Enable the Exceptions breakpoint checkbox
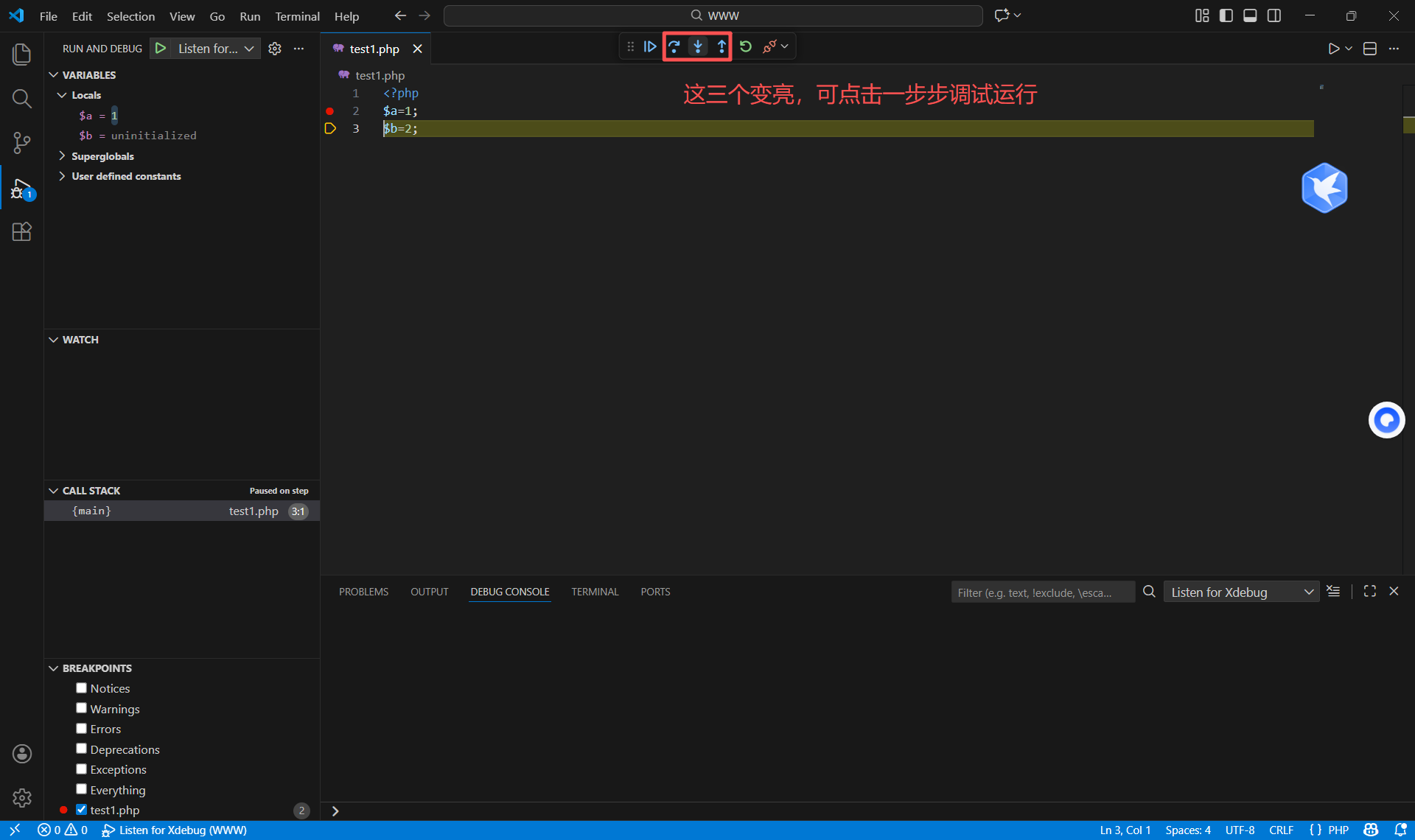Screen dimensions: 1415x840 click(81, 769)
